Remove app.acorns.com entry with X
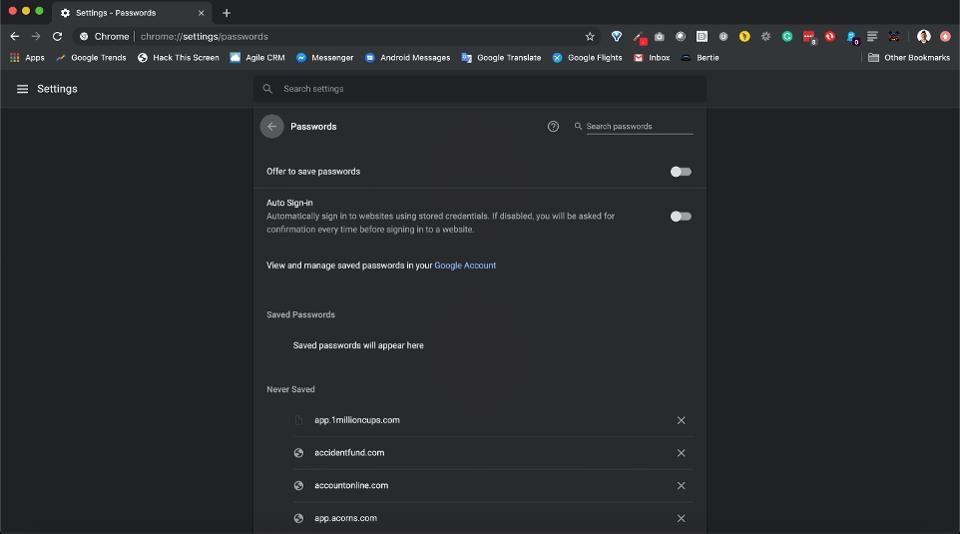Screen dimensions: 960x534 pyautogui.click(x=681, y=518)
